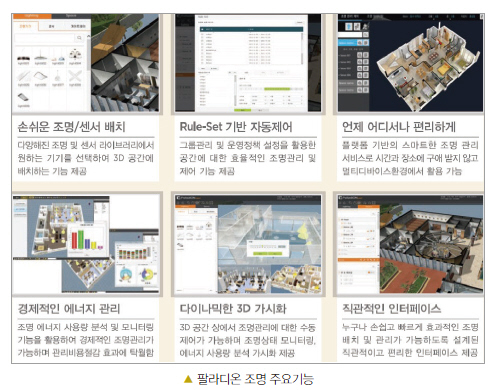The image size is (495, 390).
Task: Select the lone light fixture in the library's last row
Action: (x=23, y=98)
